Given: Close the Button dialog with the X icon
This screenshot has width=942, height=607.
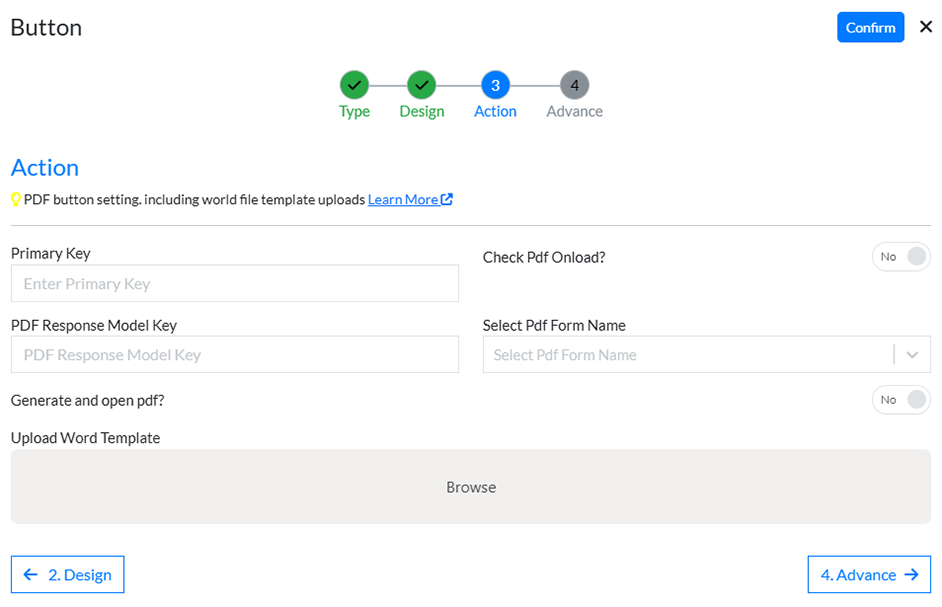Looking at the screenshot, I should (x=926, y=26).
